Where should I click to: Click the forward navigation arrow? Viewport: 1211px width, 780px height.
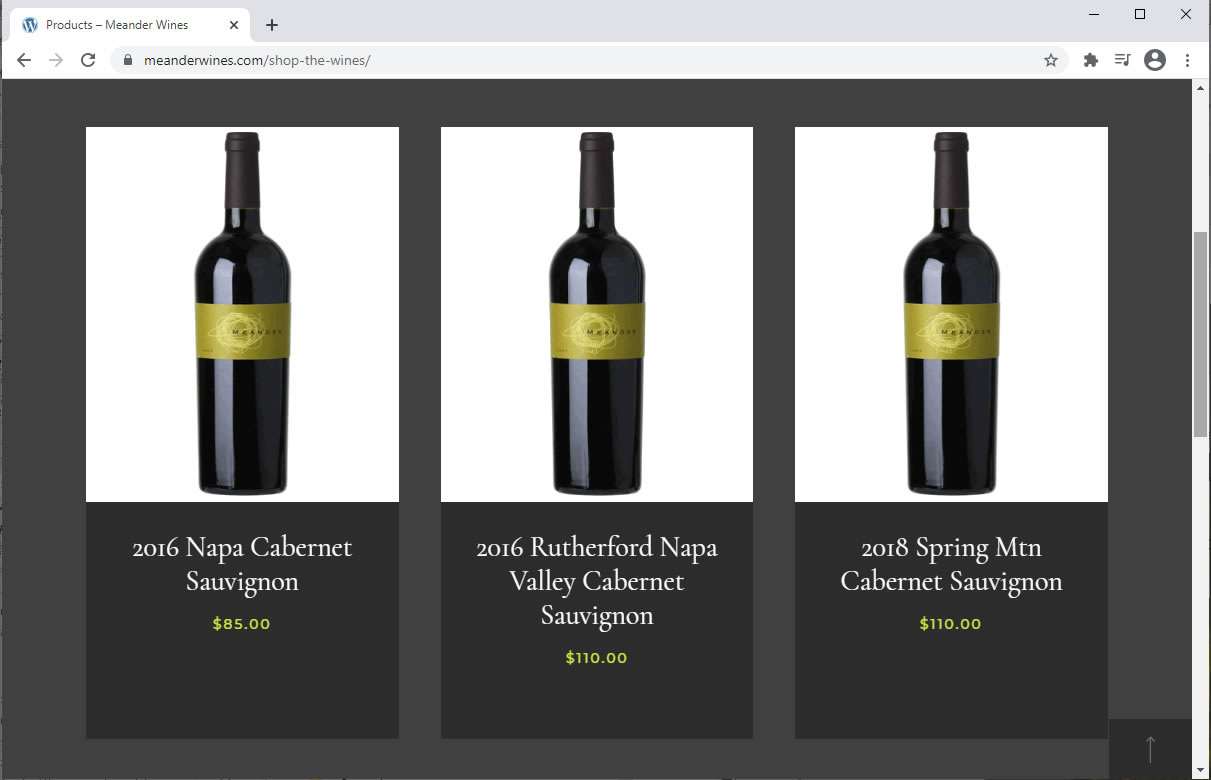56,60
